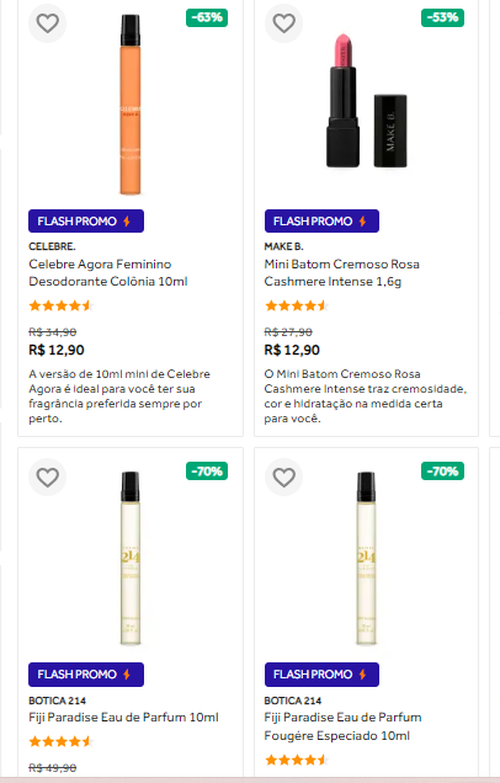
Task: View star rating of Mini Batom Cremoso
Action: [297, 306]
